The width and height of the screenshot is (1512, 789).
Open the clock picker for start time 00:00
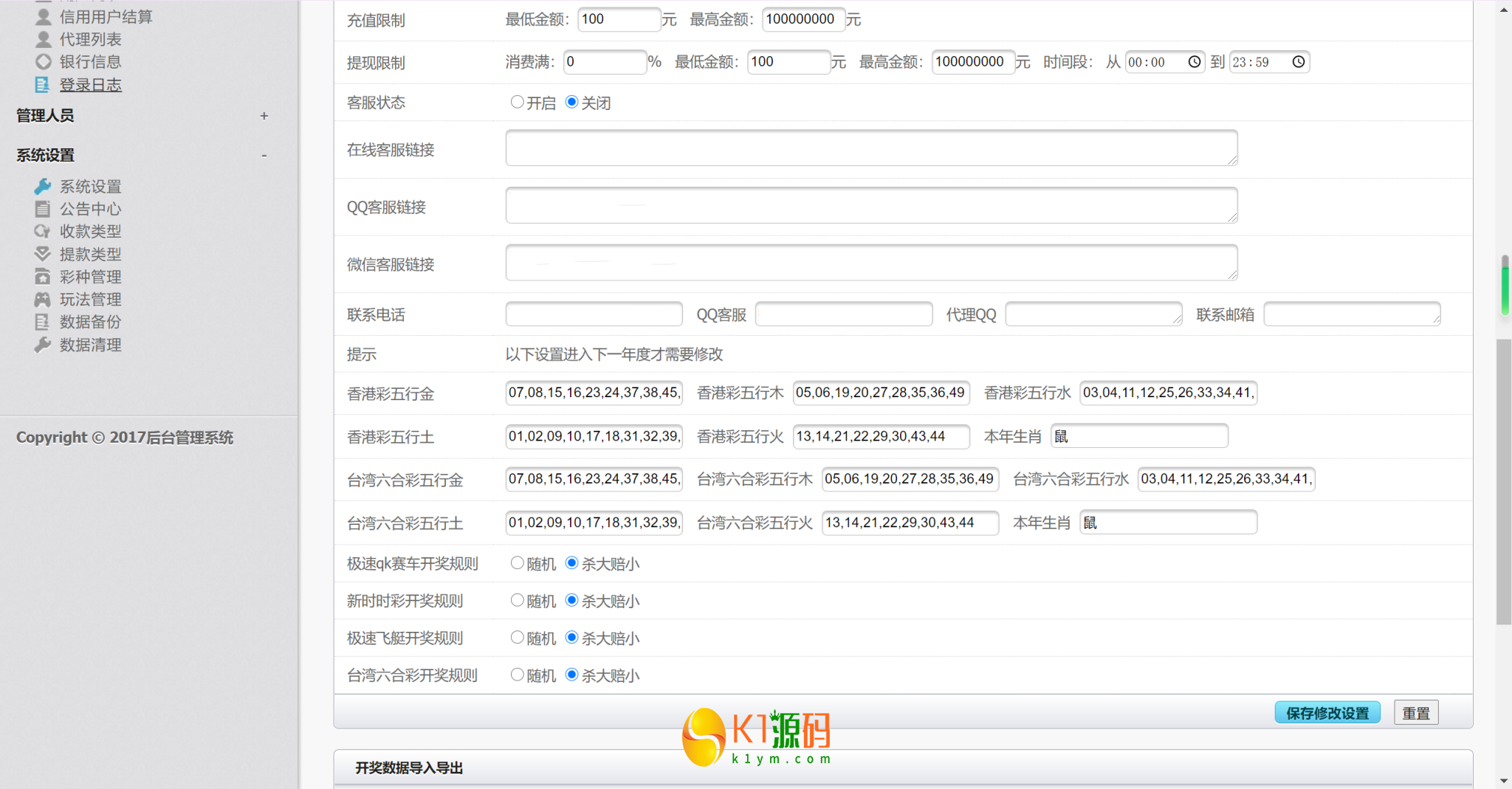[x=1194, y=62]
